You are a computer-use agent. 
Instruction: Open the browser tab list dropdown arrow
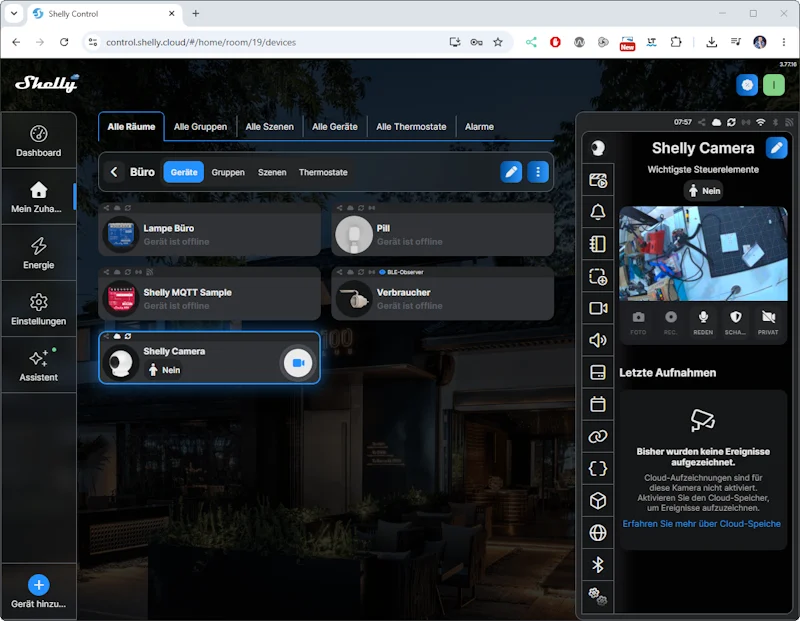(14, 14)
